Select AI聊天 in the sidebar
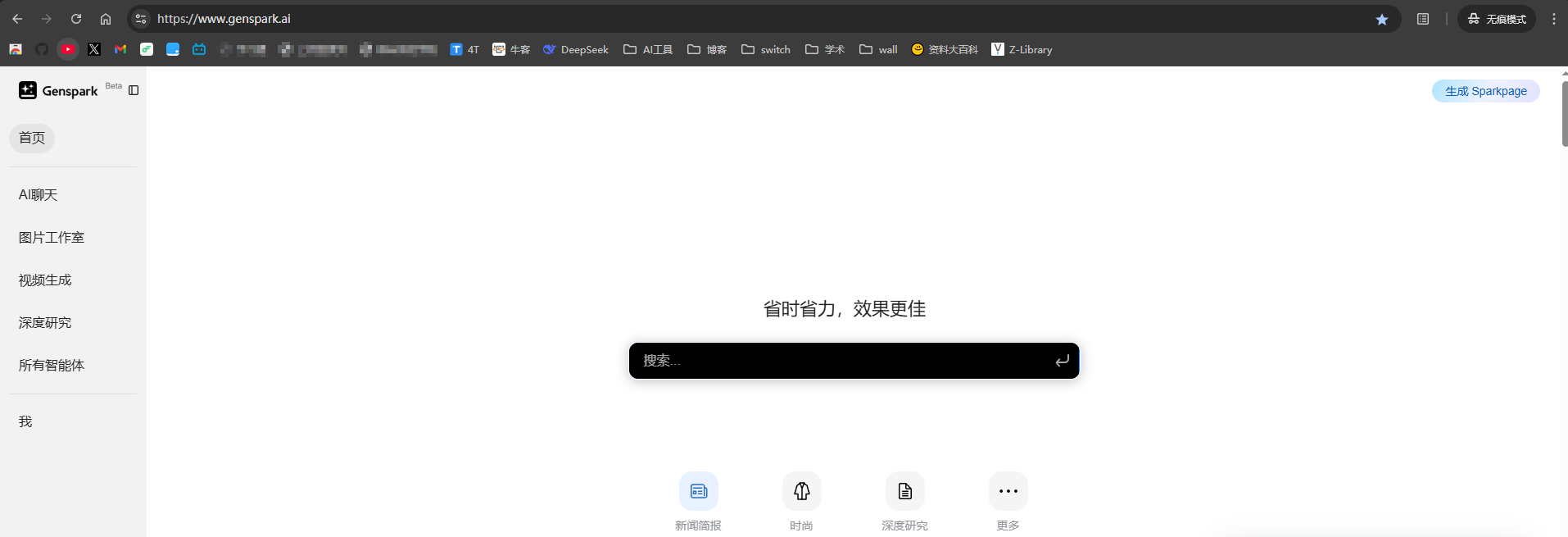Screen dimensions: 1568x537 39,195
